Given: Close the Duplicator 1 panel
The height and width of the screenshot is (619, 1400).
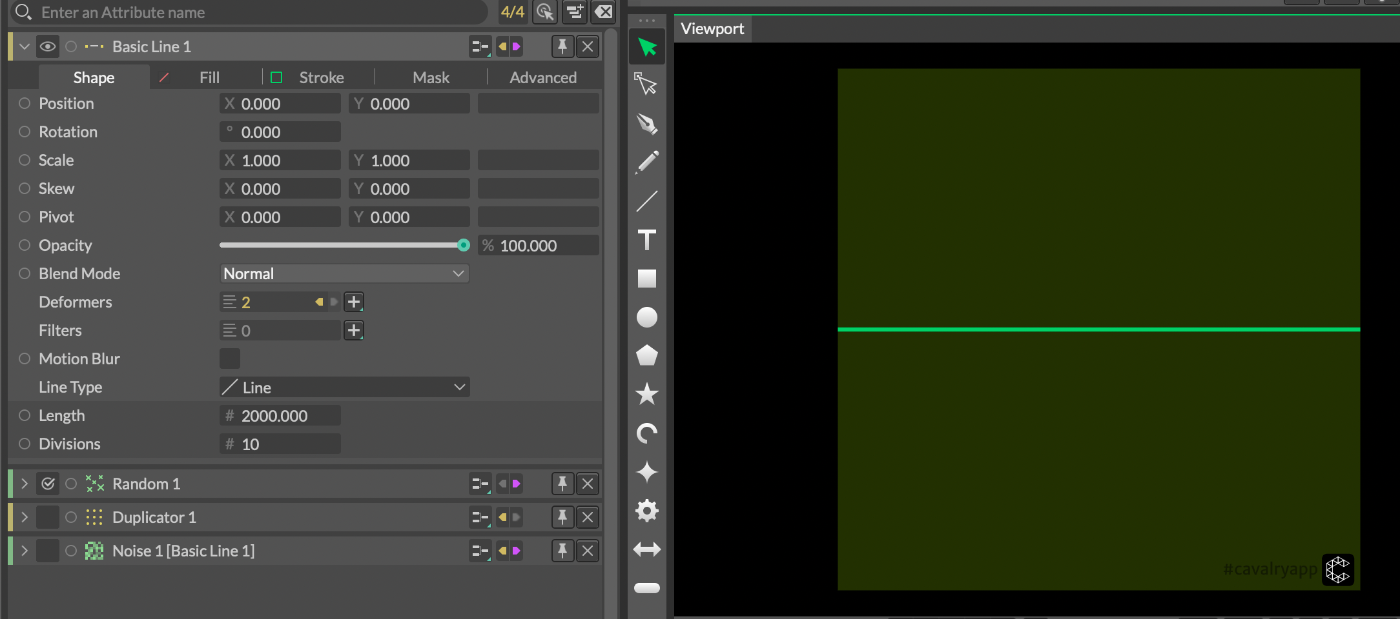Looking at the screenshot, I should pos(588,517).
